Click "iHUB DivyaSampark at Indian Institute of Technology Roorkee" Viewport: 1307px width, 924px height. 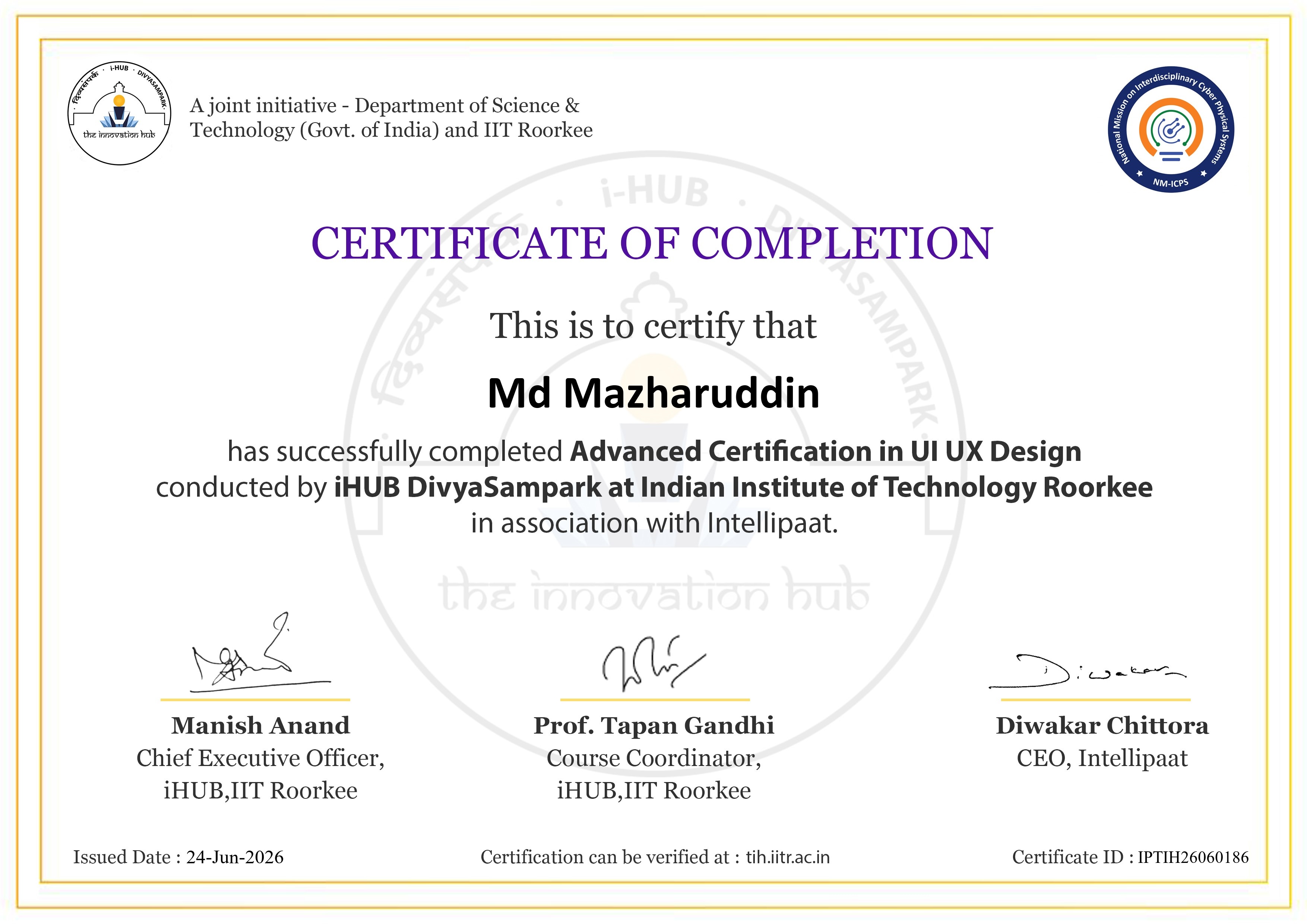743,488
